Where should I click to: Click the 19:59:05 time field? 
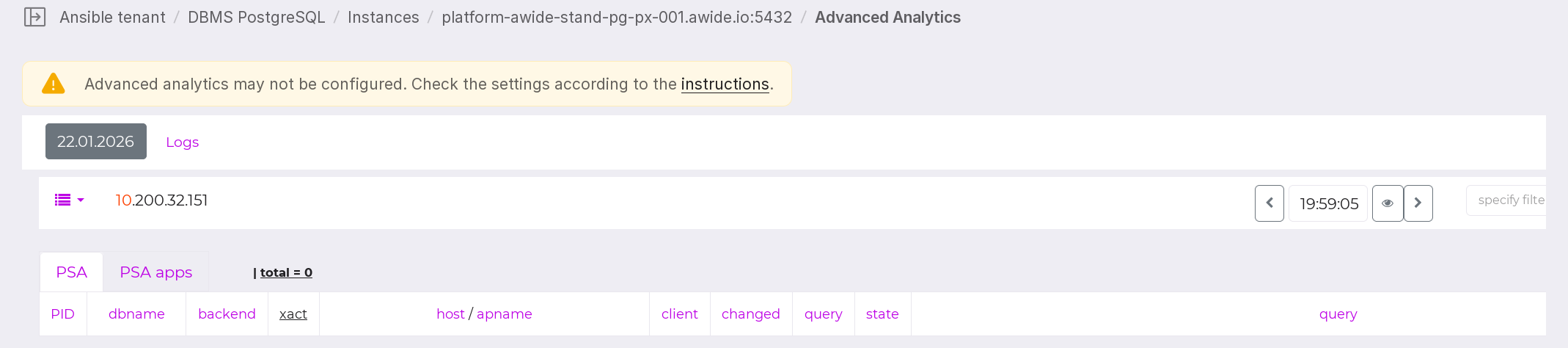point(1328,204)
